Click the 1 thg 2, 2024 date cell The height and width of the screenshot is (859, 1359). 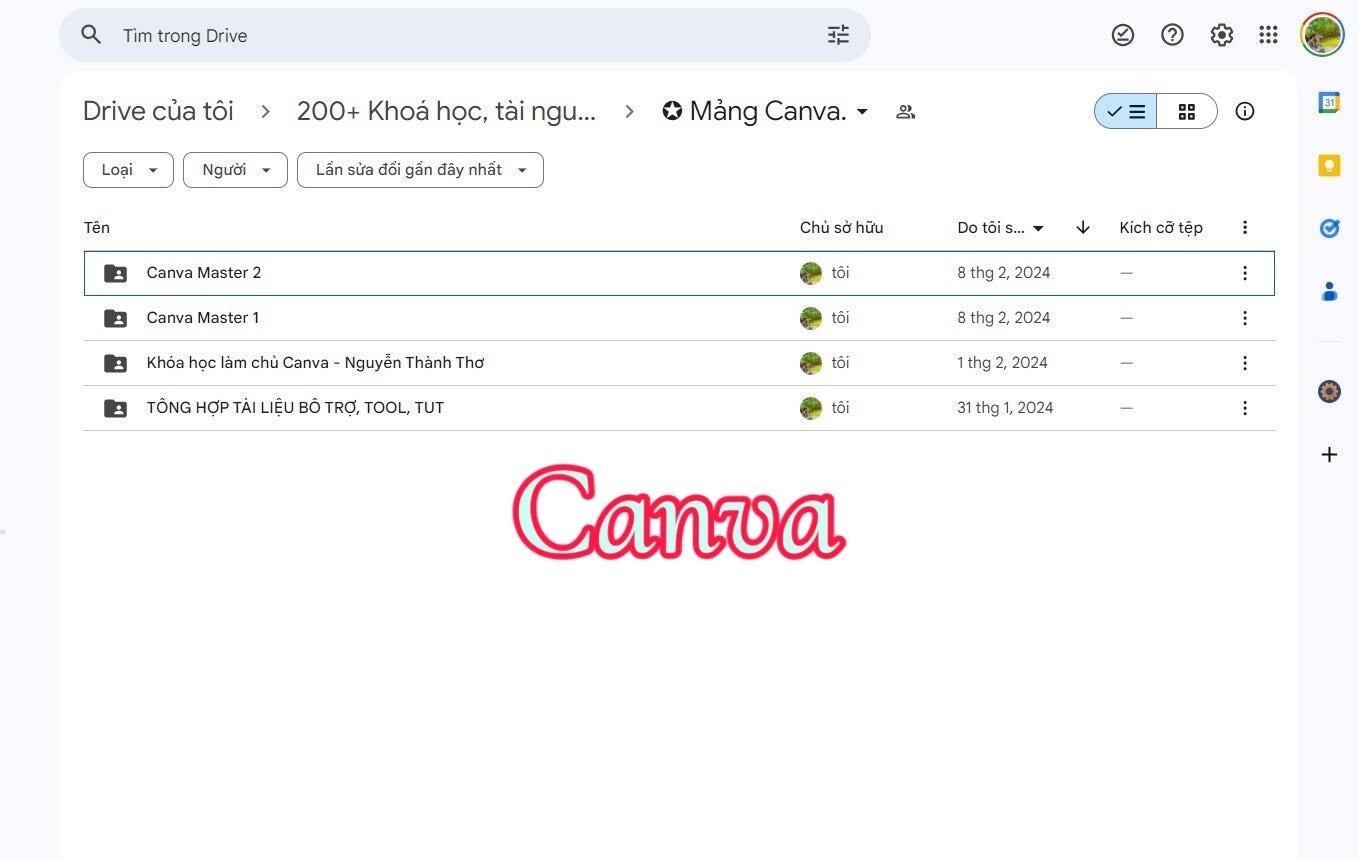(x=1002, y=363)
